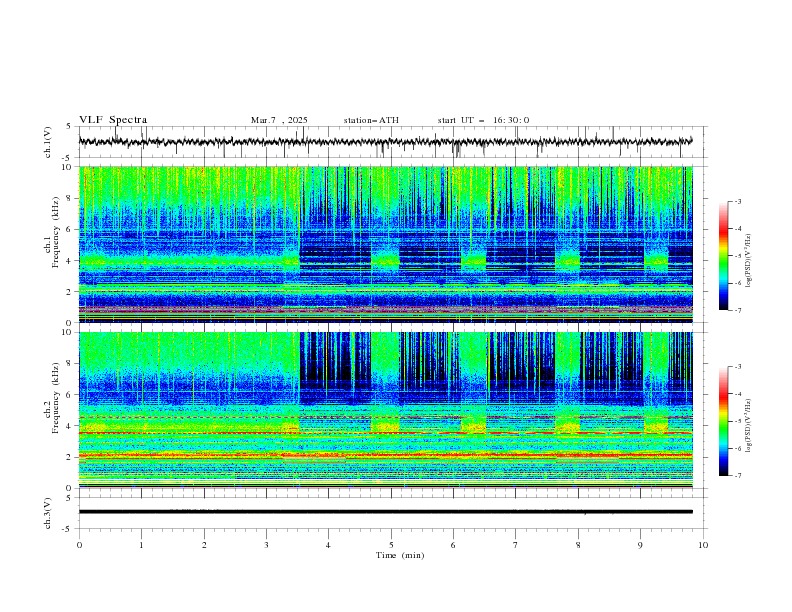The image size is (792, 612).
Task: Click the '-7' value on ch.2 colorbar
Action: [738, 476]
